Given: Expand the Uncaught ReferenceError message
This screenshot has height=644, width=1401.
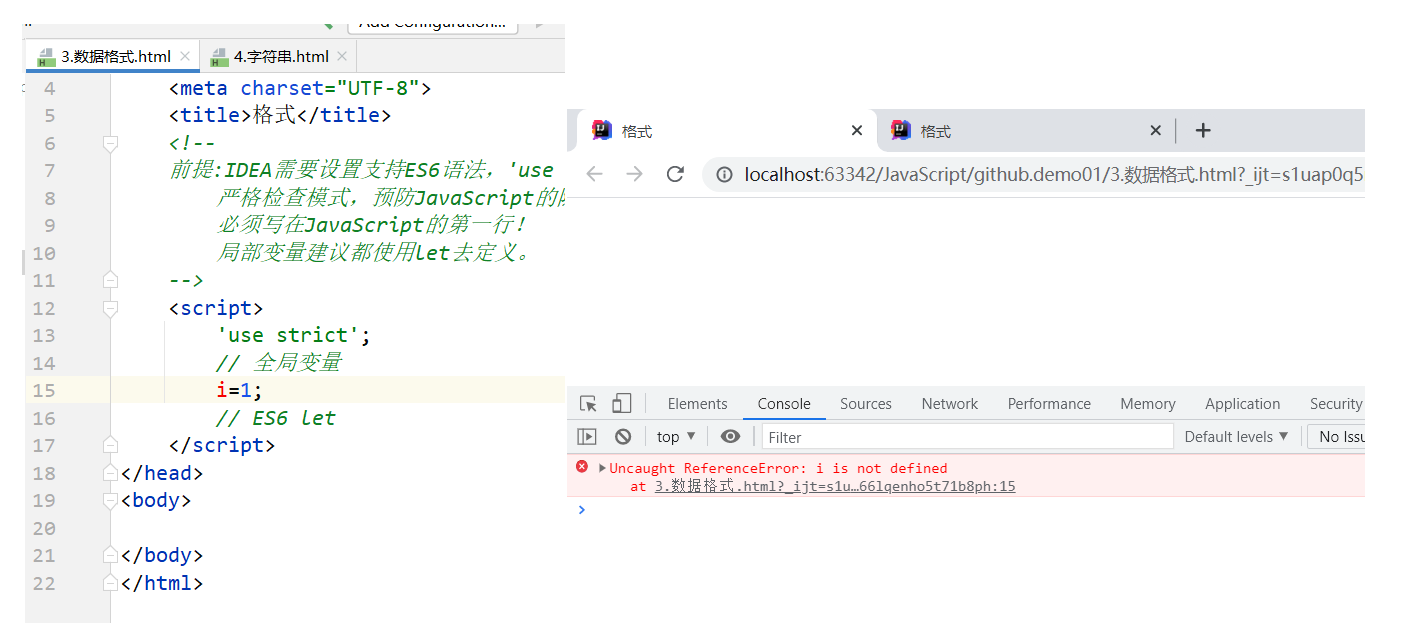Looking at the screenshot, I should tap(602, 468).
